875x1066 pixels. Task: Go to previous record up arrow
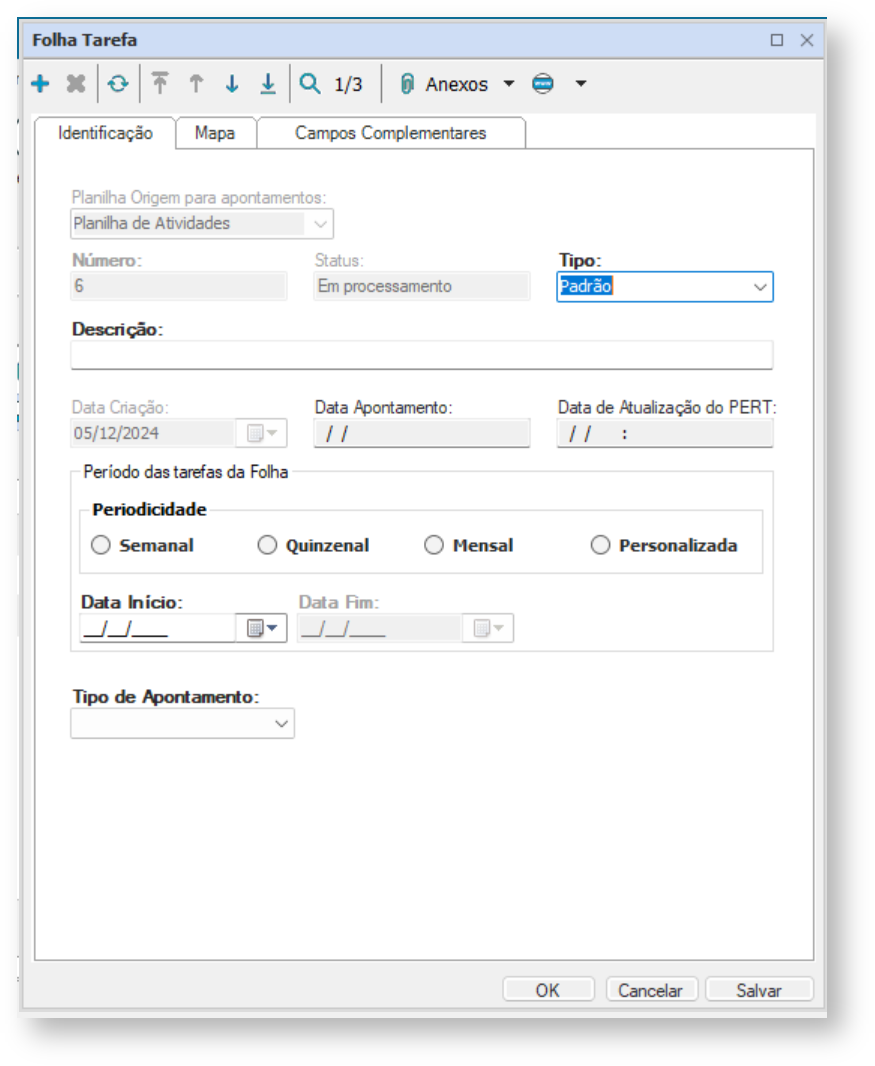196,84
